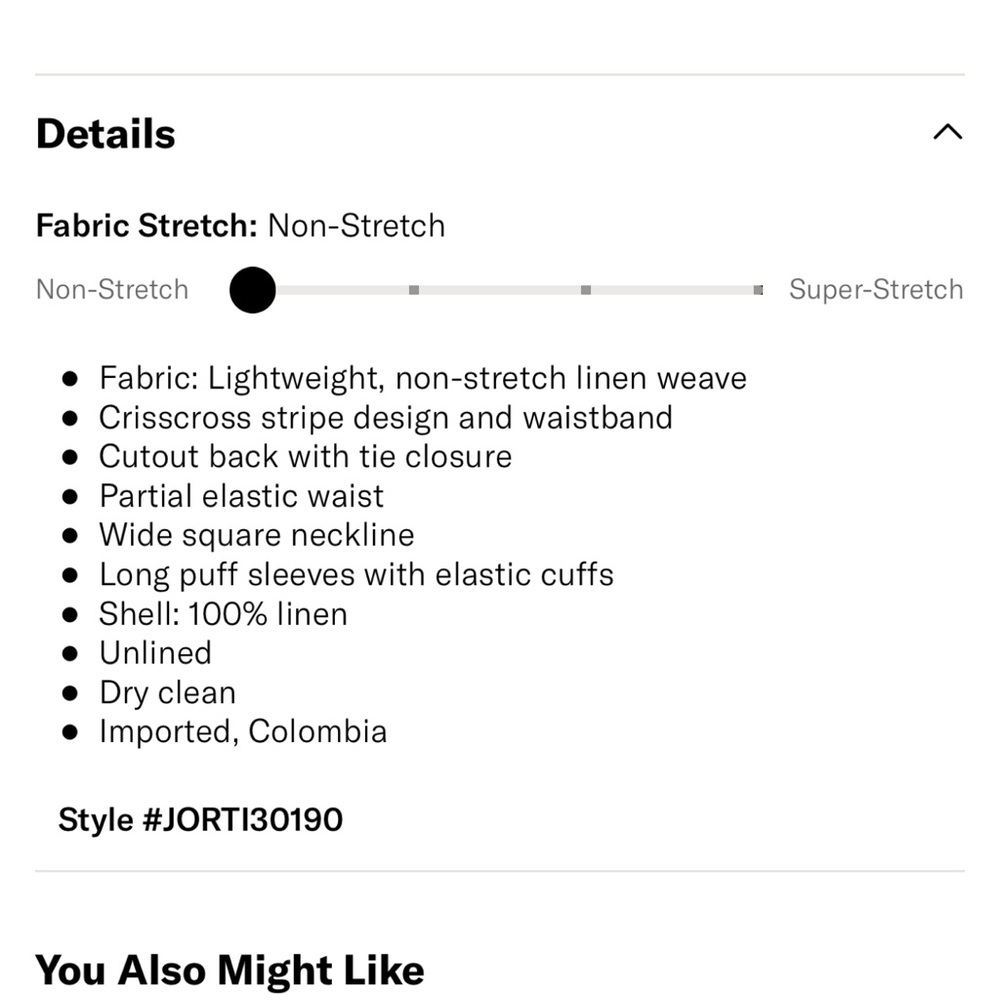Screen dimensions: 1000x1000
Task: Click the Details section heading
Action: tap(106, 134)
